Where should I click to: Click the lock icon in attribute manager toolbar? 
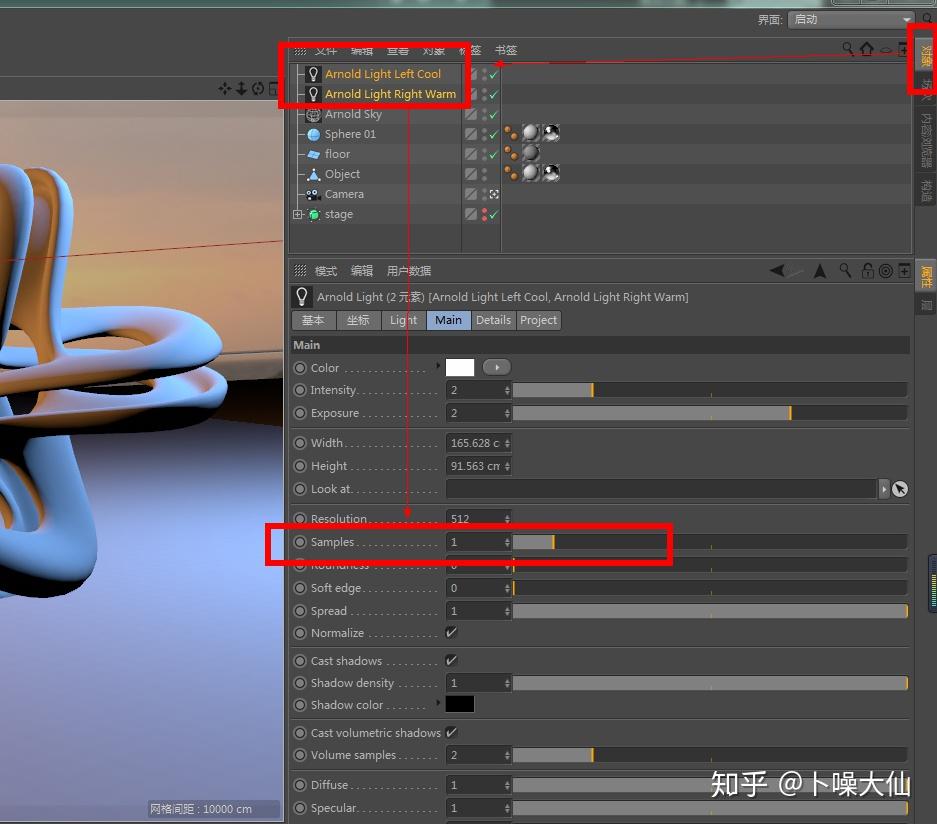(869, 270)
